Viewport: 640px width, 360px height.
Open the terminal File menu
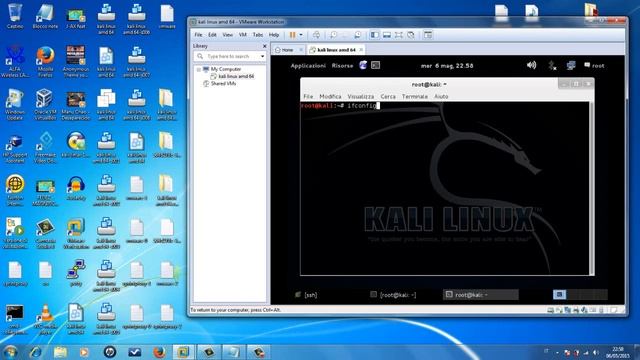(308, 97)
